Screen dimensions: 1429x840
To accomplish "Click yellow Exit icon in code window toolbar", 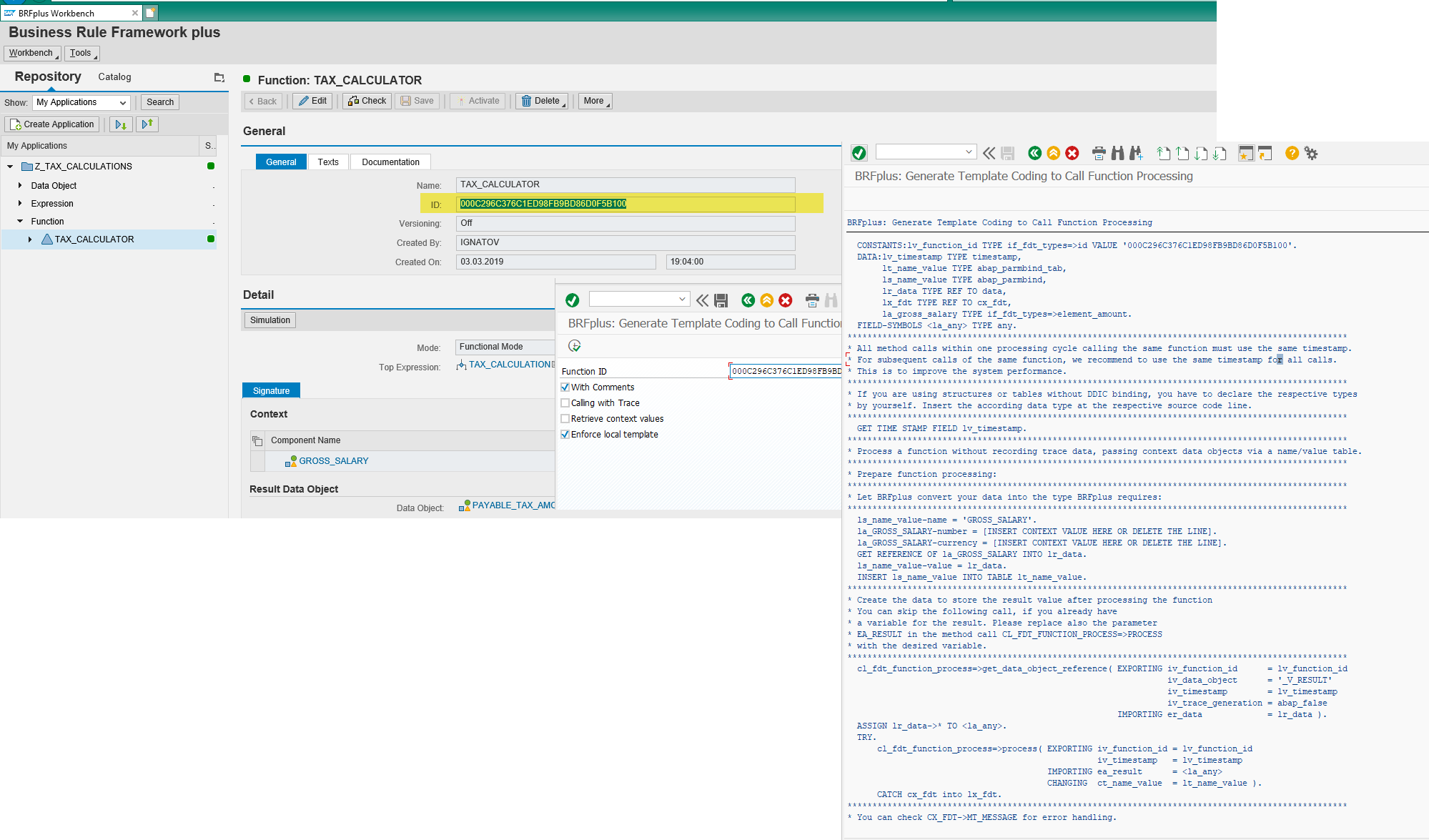I will coord(1054,153).
